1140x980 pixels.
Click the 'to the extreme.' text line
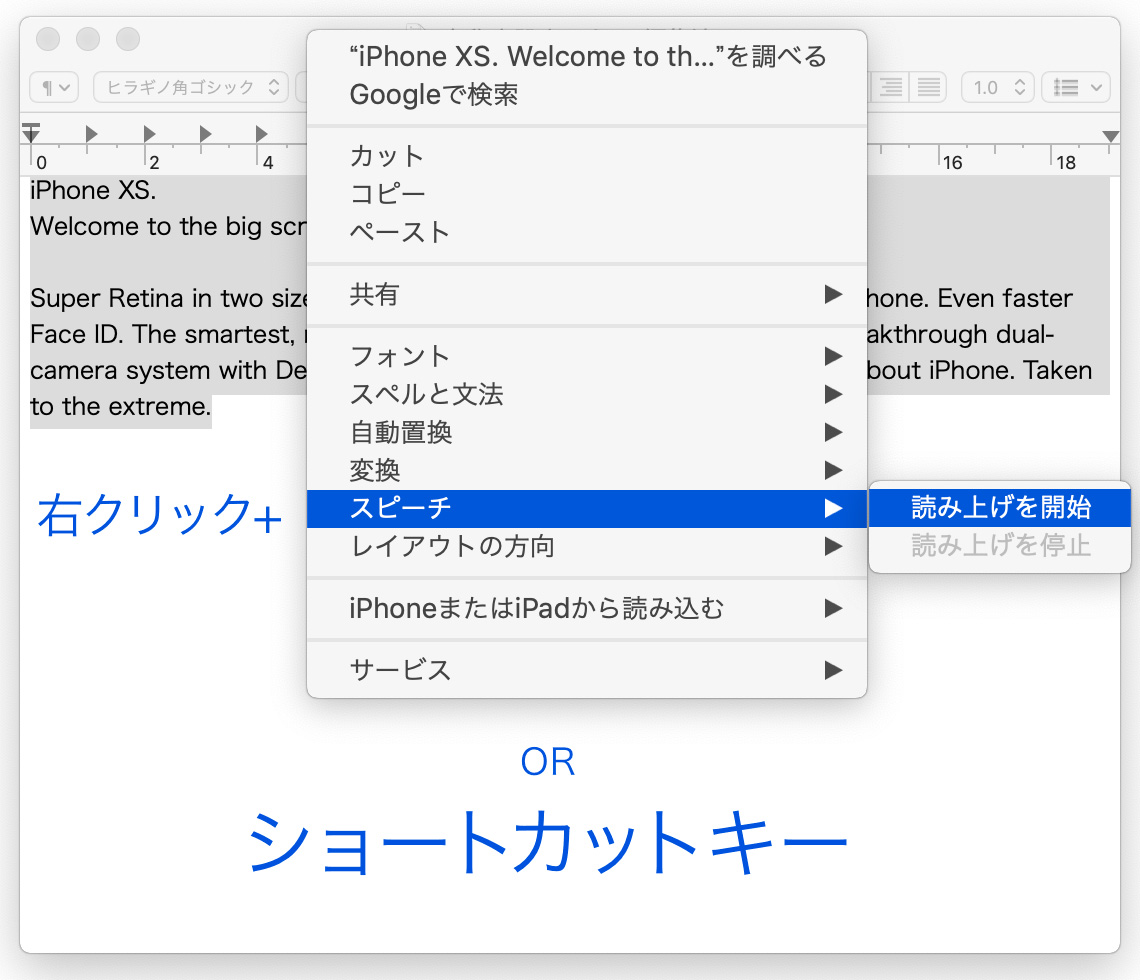pos(120,406)
